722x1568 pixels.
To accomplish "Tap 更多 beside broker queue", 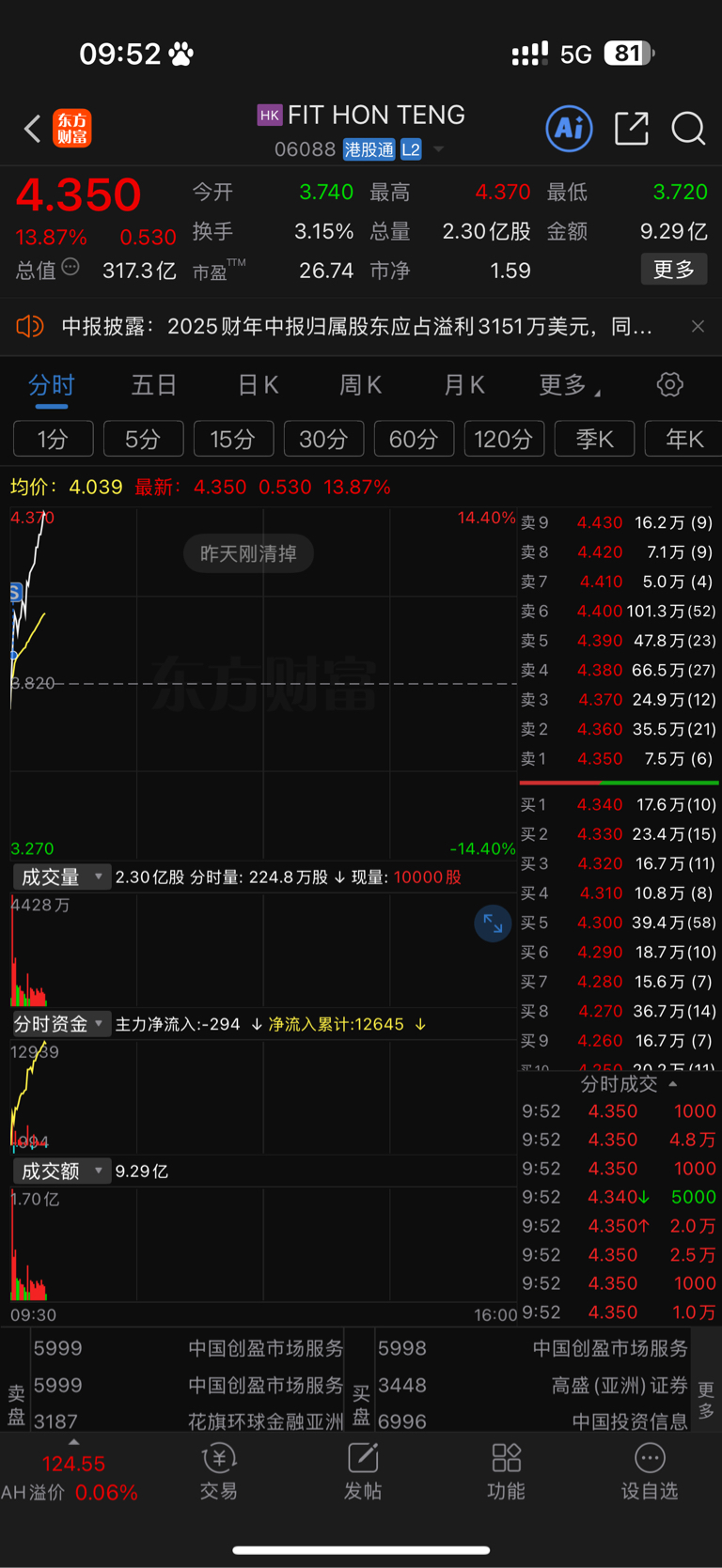I will [x=706, y=1400].
